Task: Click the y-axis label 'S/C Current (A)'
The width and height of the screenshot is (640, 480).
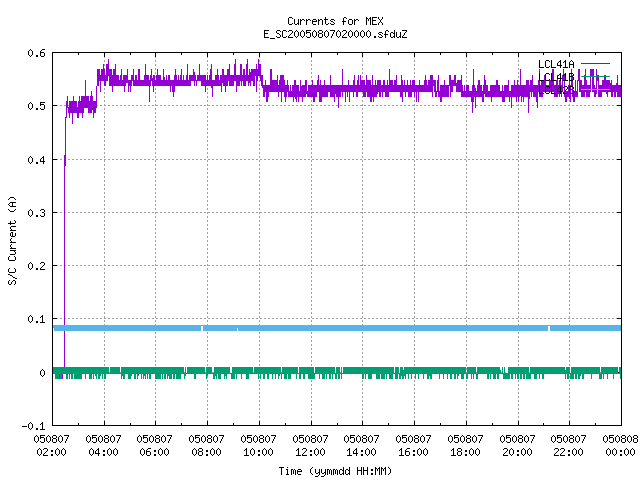Action: click(12, 241)
